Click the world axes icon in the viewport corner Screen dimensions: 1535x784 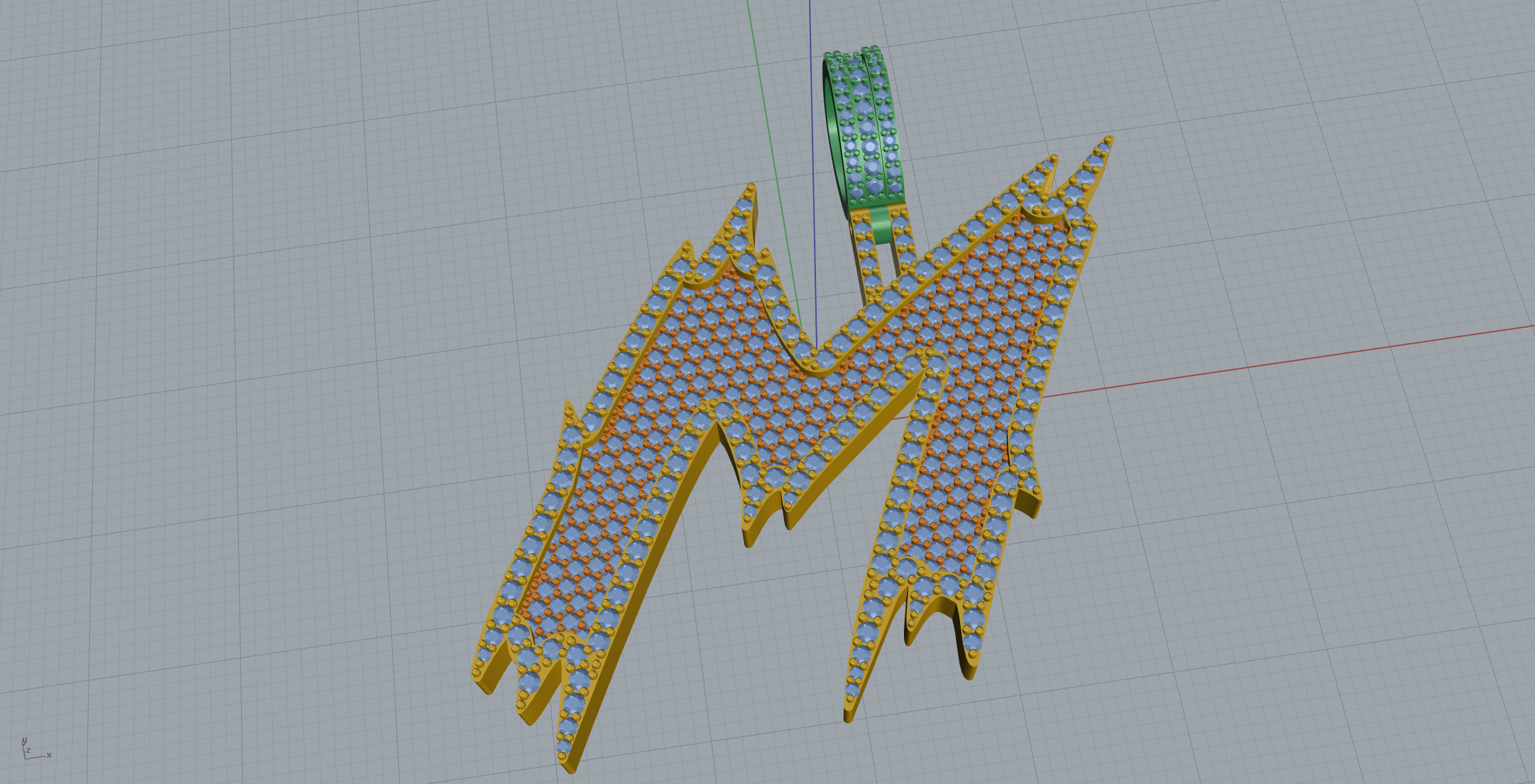36,749
